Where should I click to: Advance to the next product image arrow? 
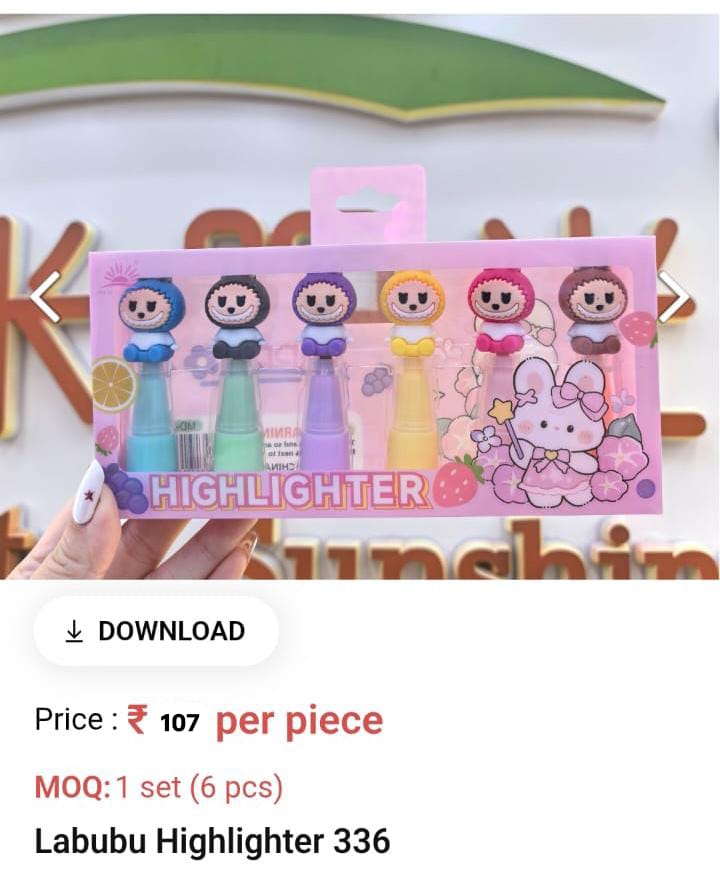click(673, 297)
